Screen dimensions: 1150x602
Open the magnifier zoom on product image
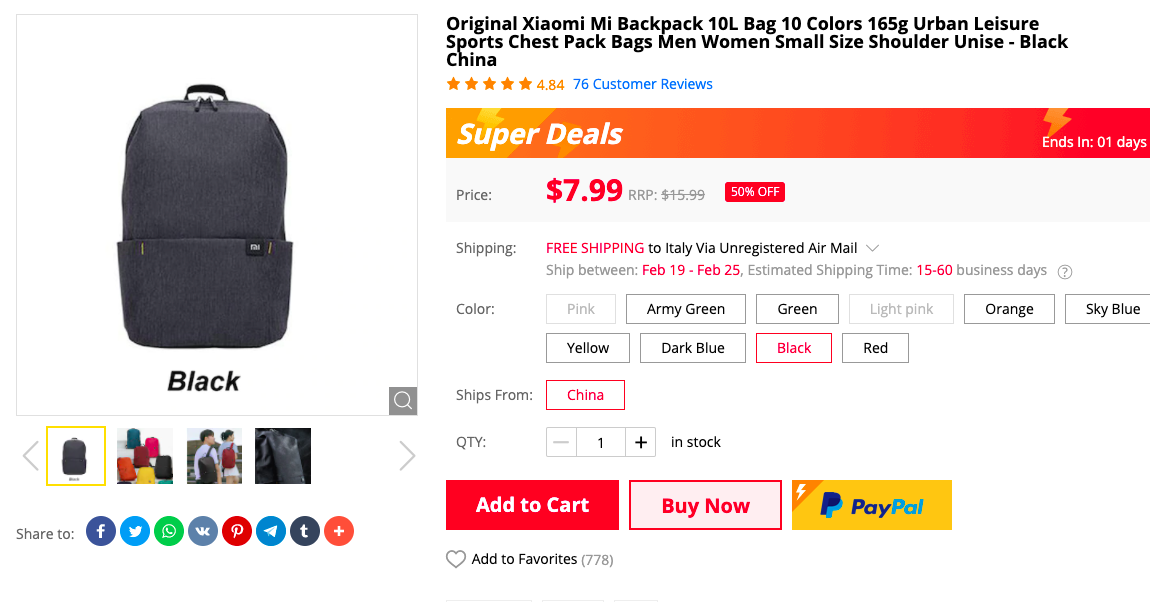[x=403, y=400]
